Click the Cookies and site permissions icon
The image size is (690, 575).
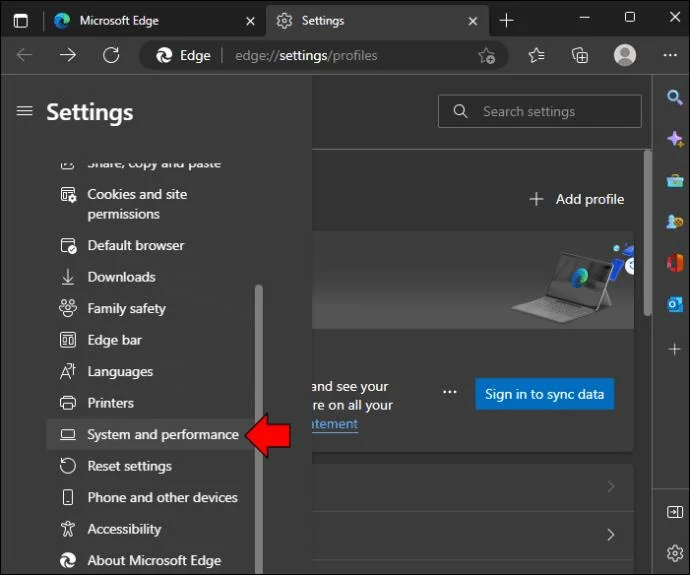click(68, 194)
